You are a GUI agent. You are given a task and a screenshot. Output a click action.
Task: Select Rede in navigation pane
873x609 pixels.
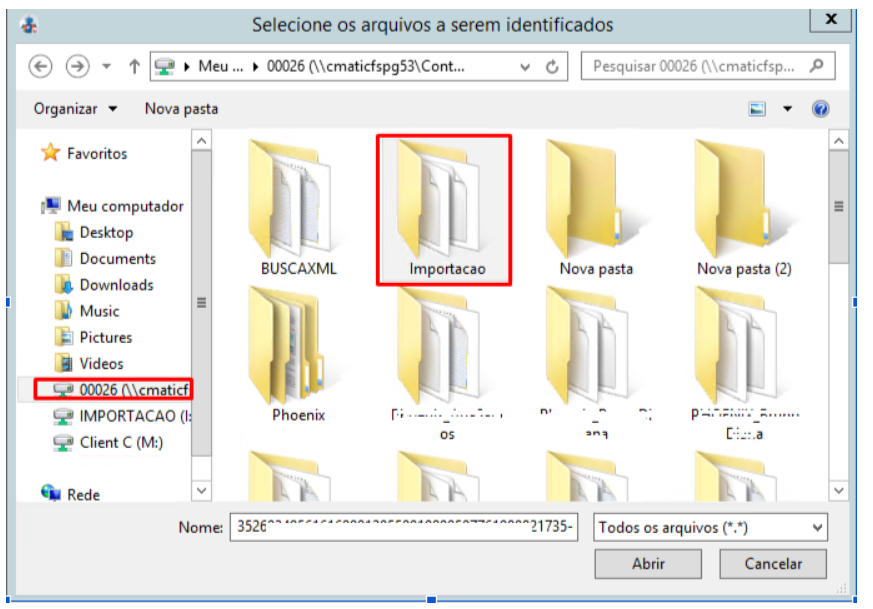(x=71, y=494)
